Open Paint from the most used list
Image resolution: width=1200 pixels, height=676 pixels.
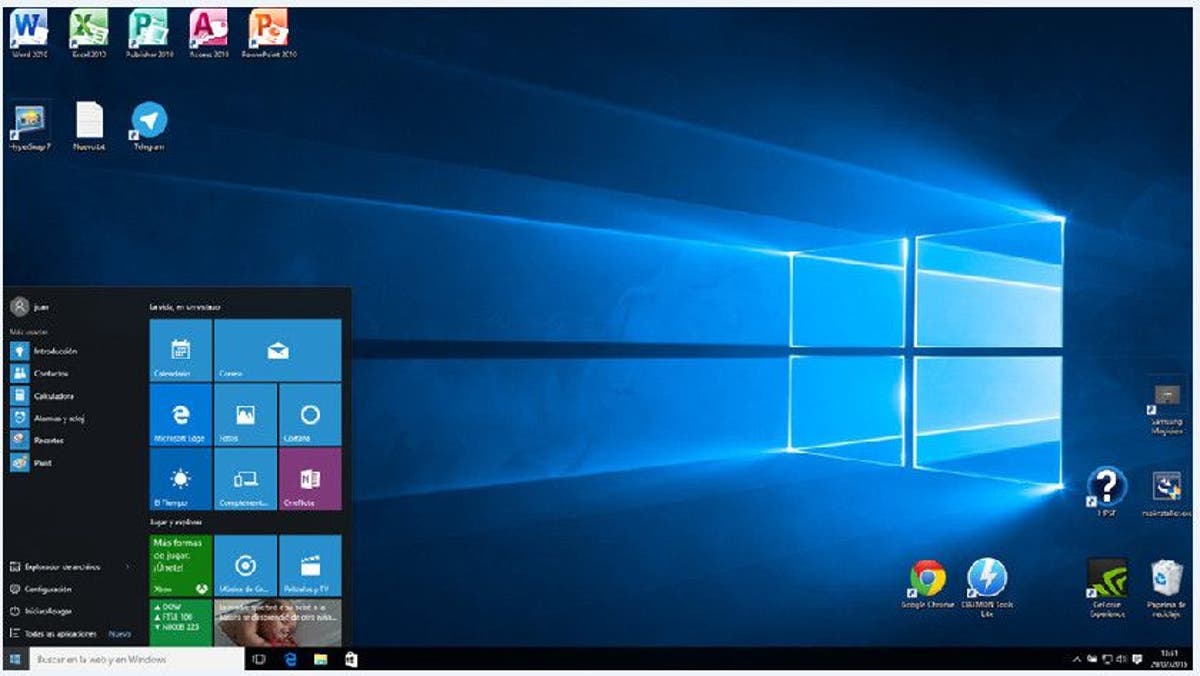(43, 463)
